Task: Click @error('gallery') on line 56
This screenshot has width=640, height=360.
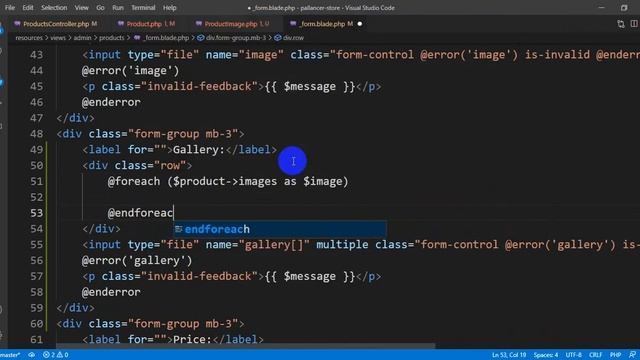Action: (x=137, y=260)
